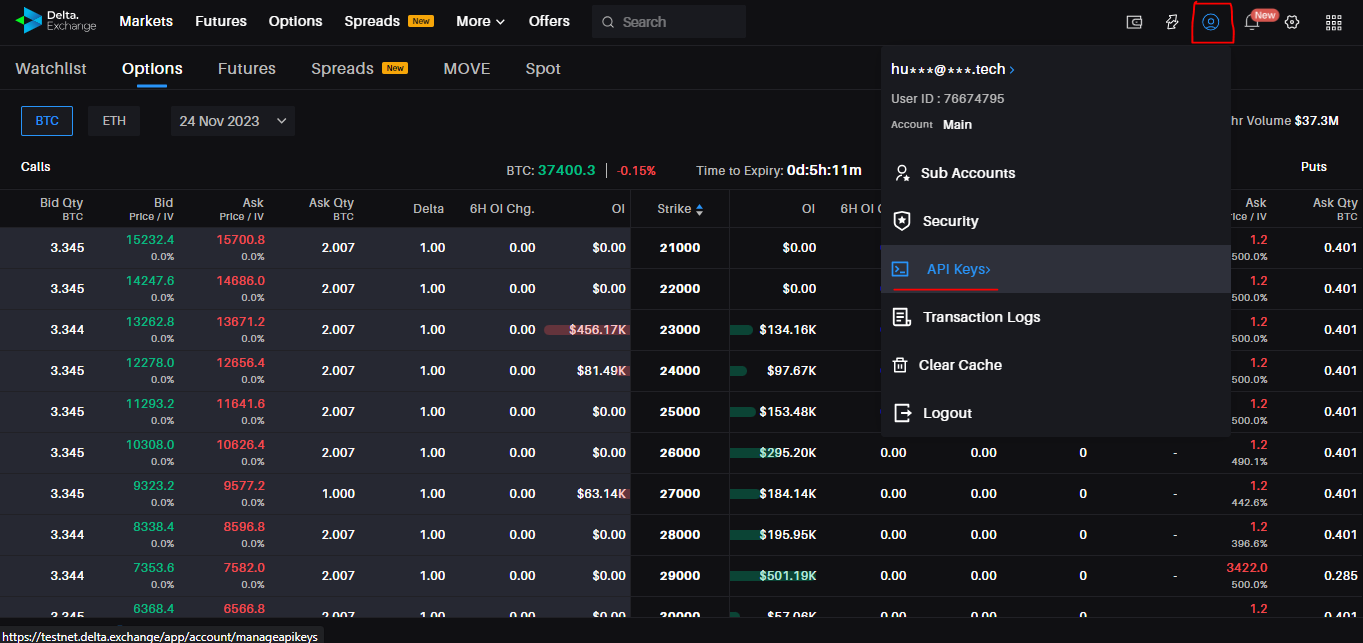Viewport: 1363px width, 643px height.
Task: Click the 26000 strike cell
Action: tap(680, 453)
